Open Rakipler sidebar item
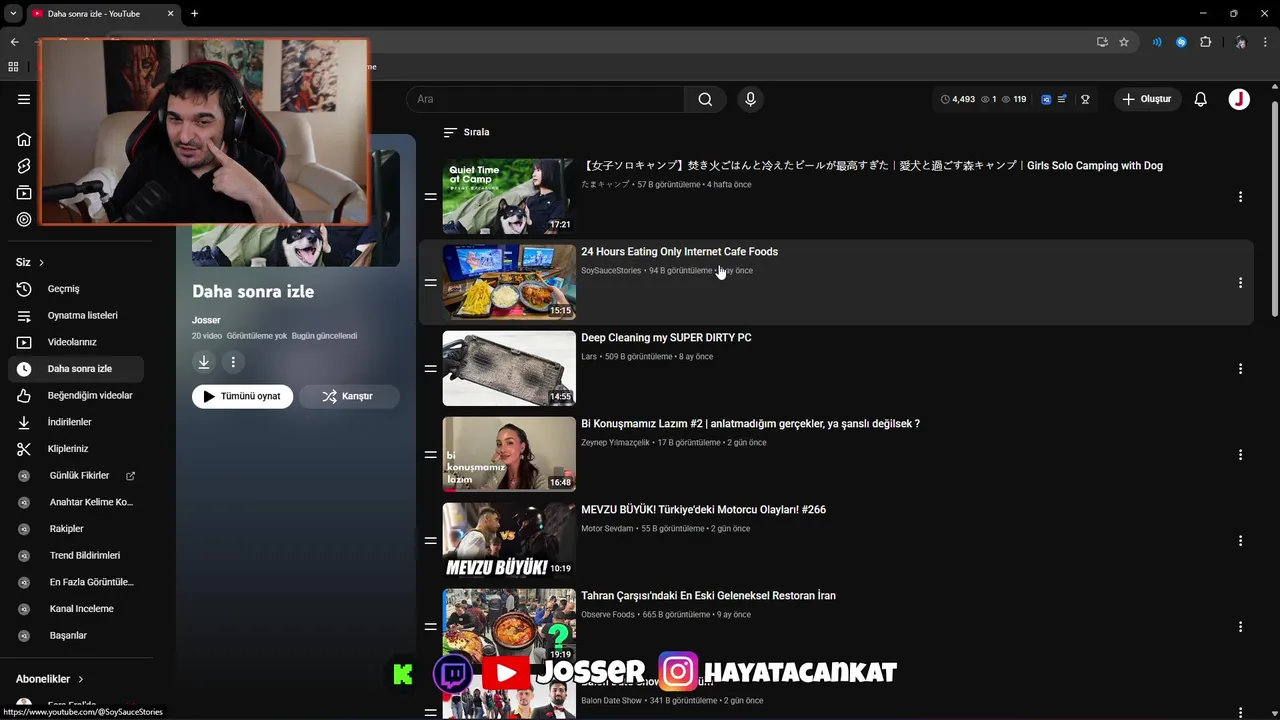Screen dimensions: 1280x720 point(76,529)
